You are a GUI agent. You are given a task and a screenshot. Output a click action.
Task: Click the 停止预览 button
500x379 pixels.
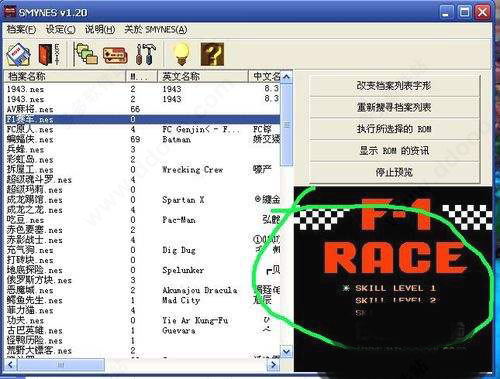pos(394,172)
